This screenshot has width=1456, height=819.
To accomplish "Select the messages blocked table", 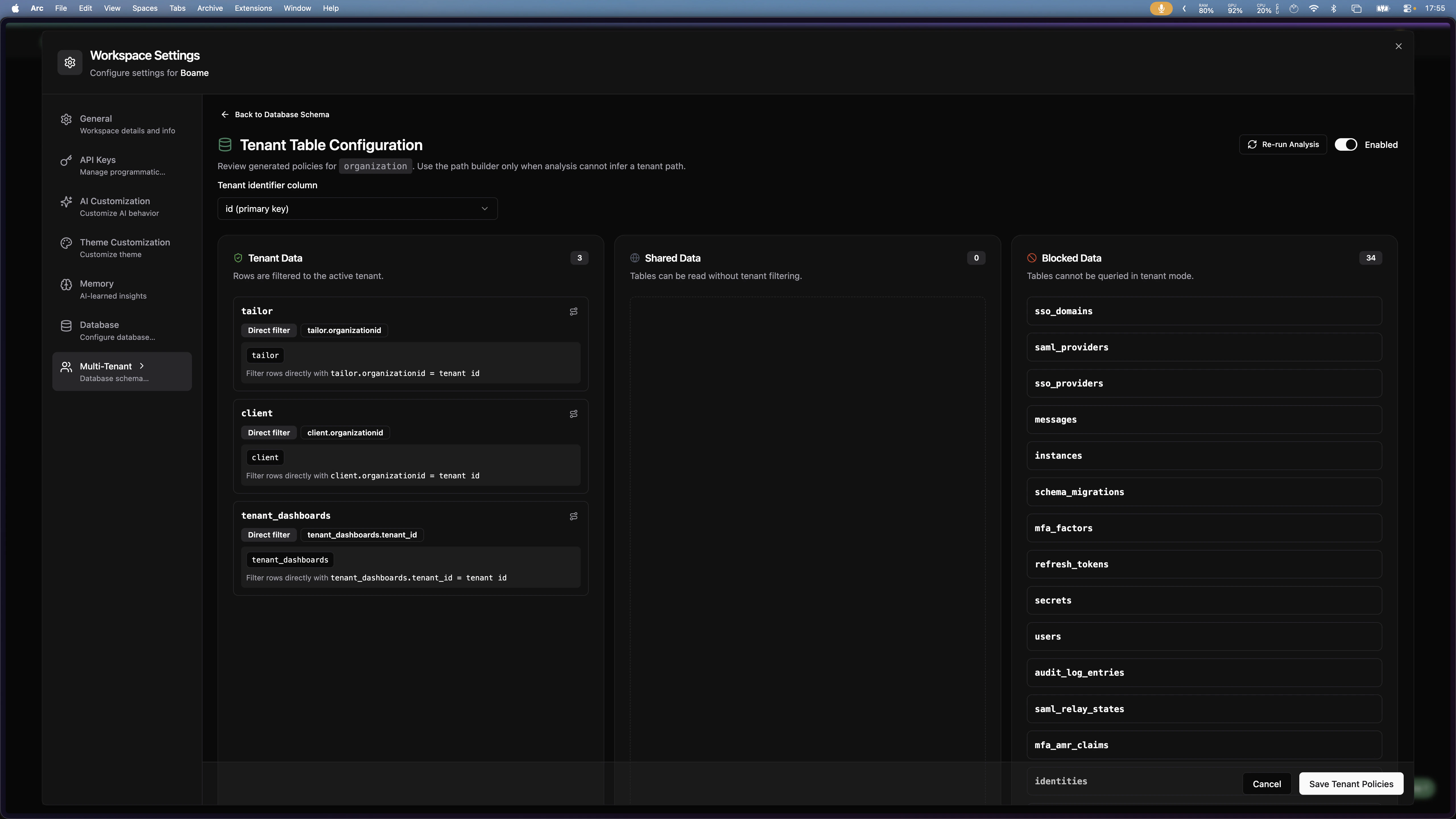I will coord(1204,420).
